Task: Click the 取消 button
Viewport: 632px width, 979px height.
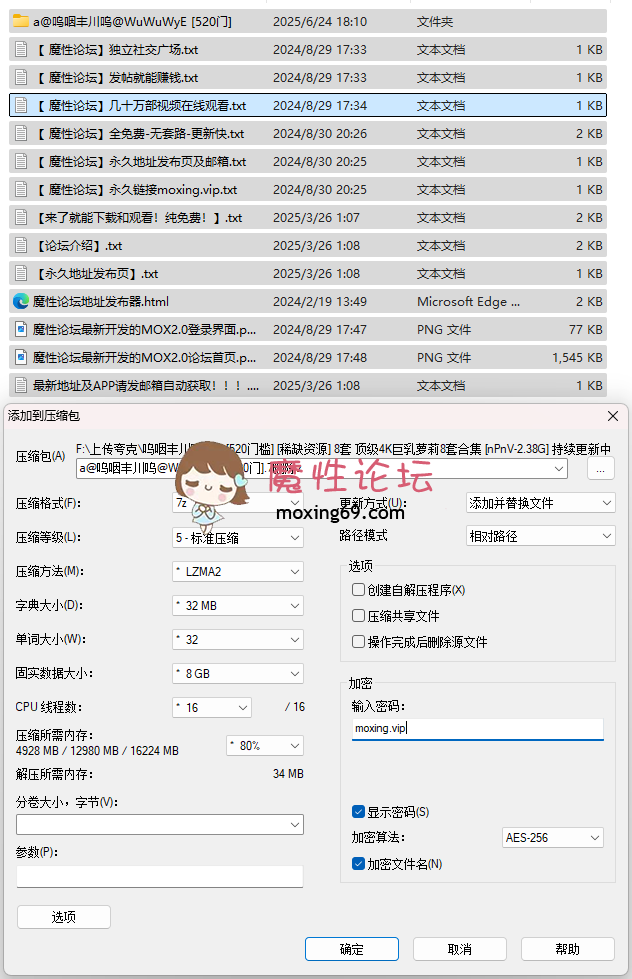Action: (x=460, y=949)
